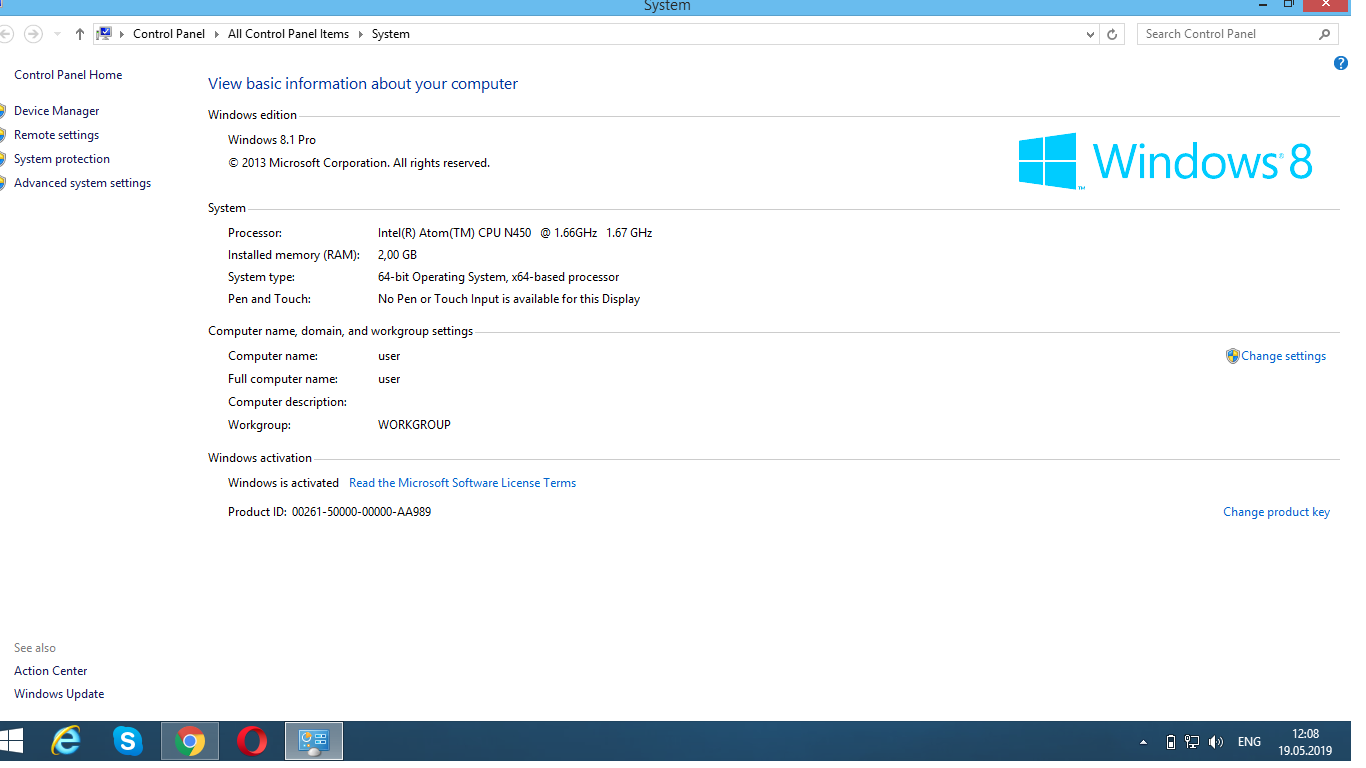Expand the address bar history dropdown
Screen dimensions: 1366x768
point(1091,34)
